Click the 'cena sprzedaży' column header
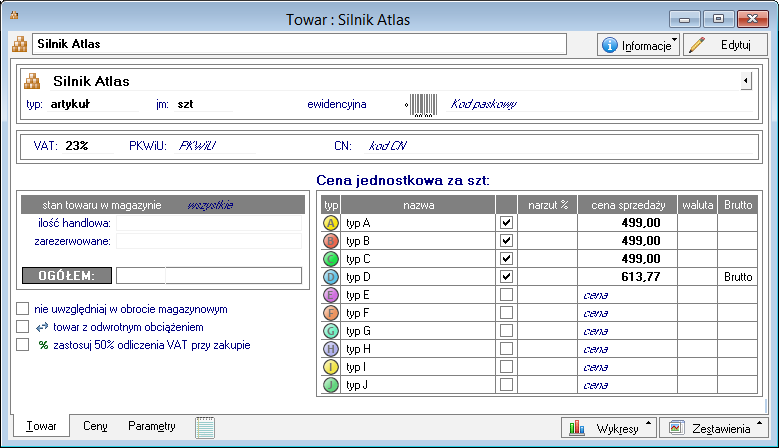 [x=628, y=205]
